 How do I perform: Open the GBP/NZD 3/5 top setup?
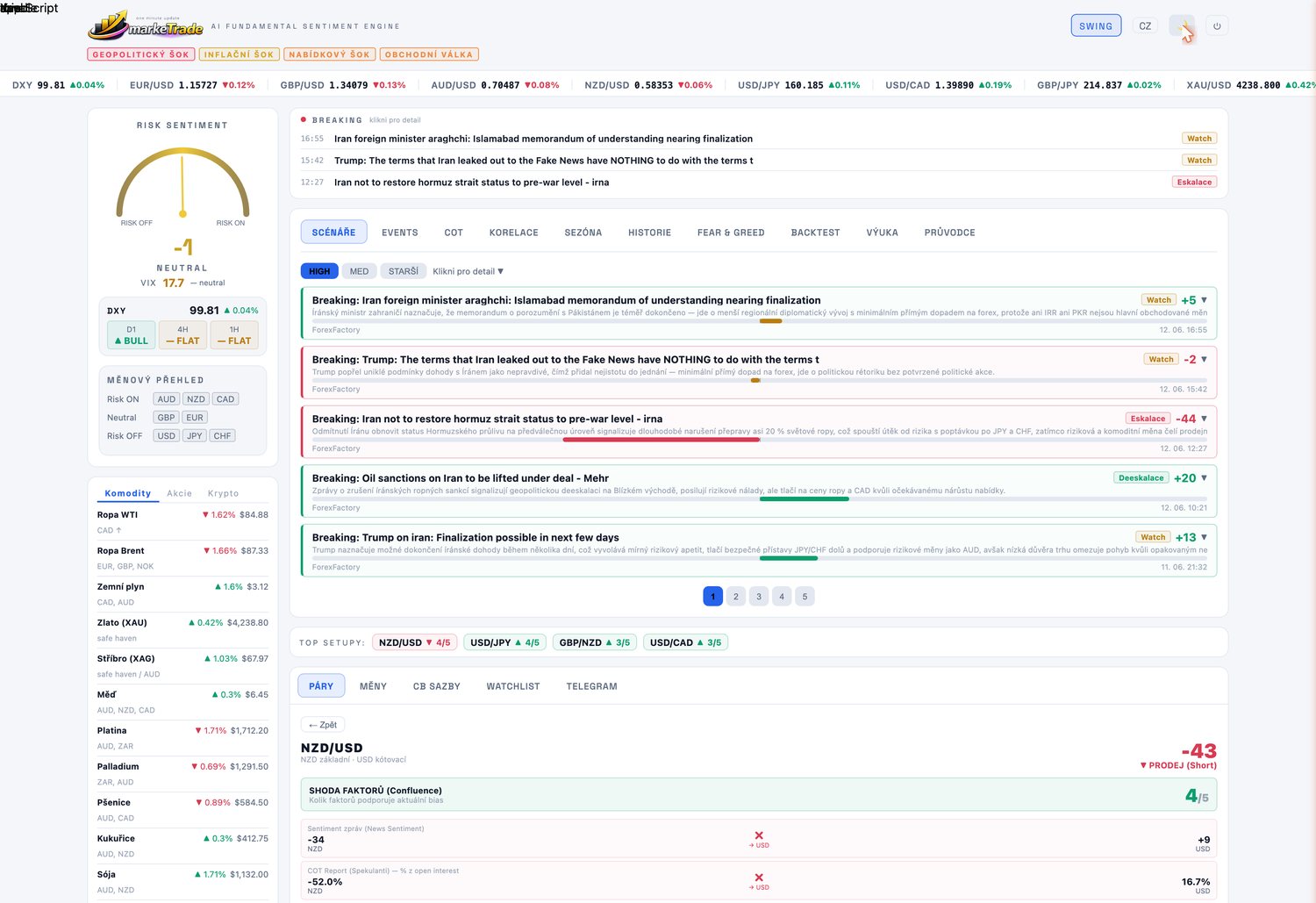point(595,642)
